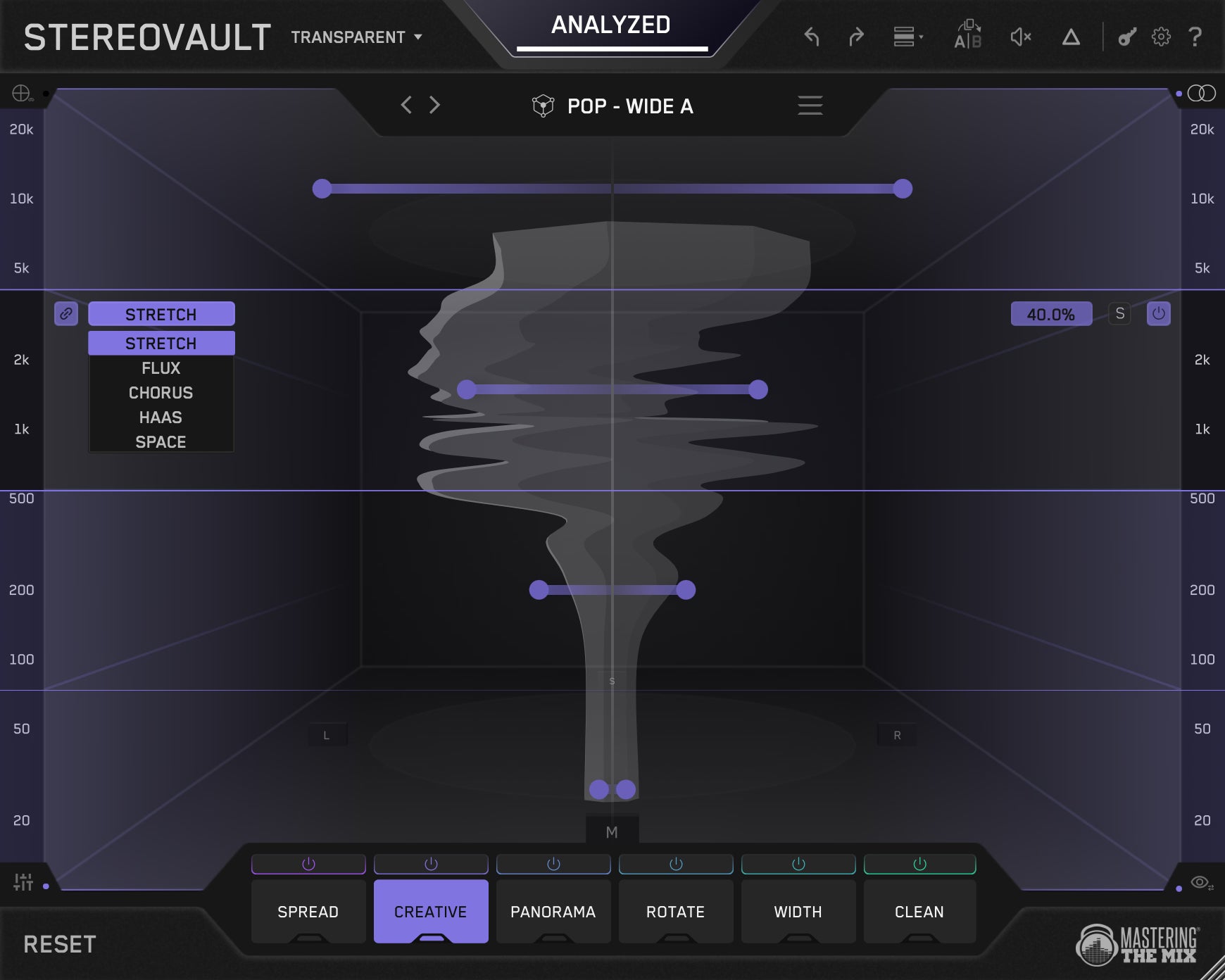
Task: Select CHORUS in the mode list
Action: 161,393
